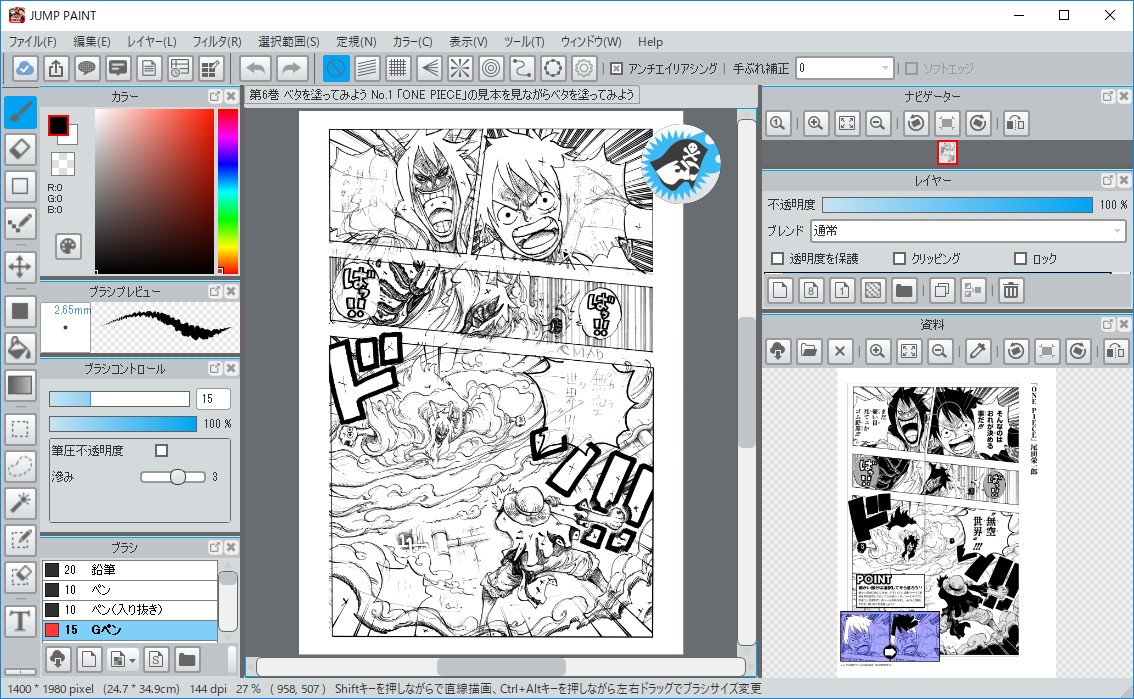Click the brush size field showing 15
Image resolution: width=1134 pixels, height=699 pixels.
tap(213, 399)
